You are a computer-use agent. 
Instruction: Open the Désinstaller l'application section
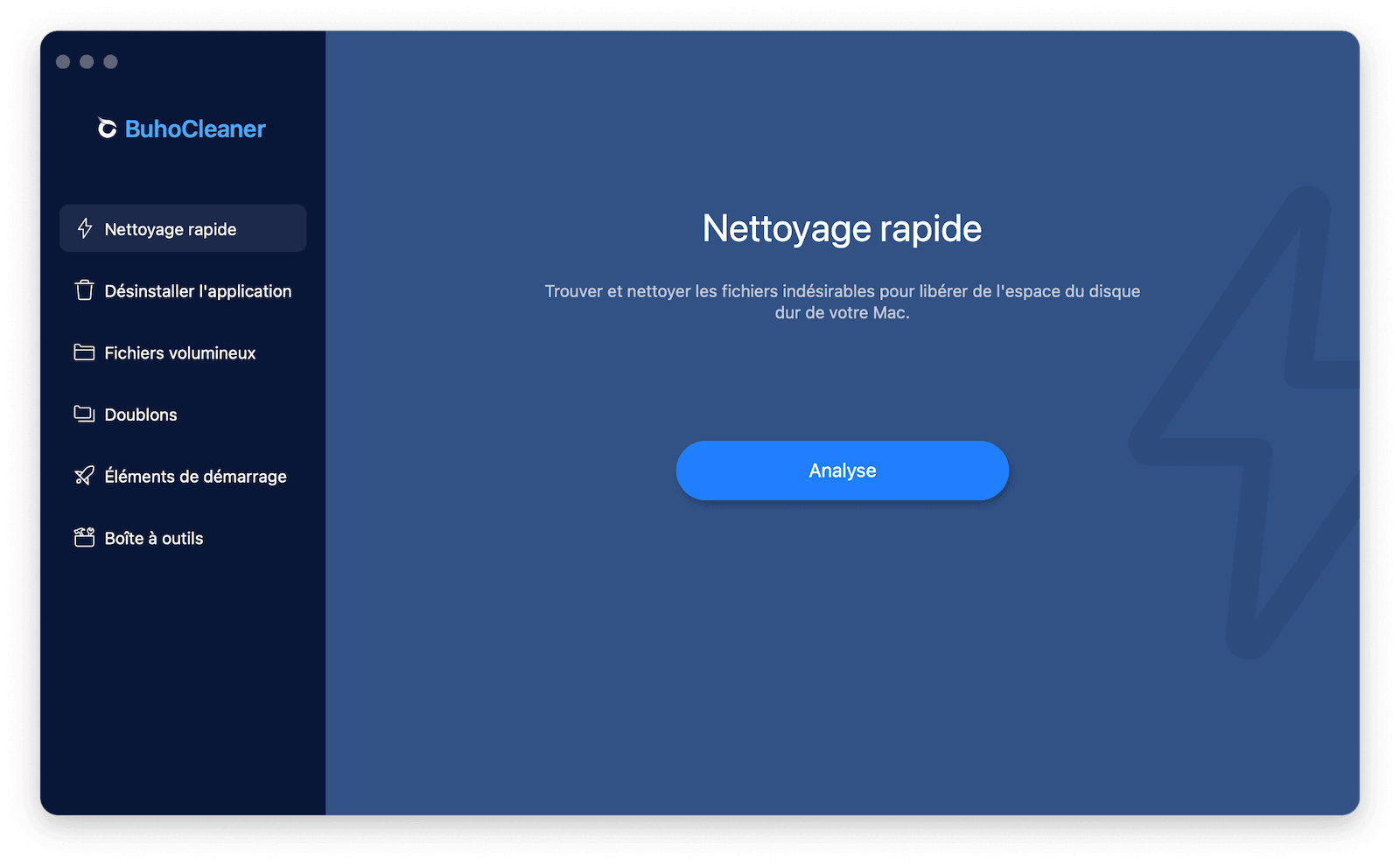(198, 290)
